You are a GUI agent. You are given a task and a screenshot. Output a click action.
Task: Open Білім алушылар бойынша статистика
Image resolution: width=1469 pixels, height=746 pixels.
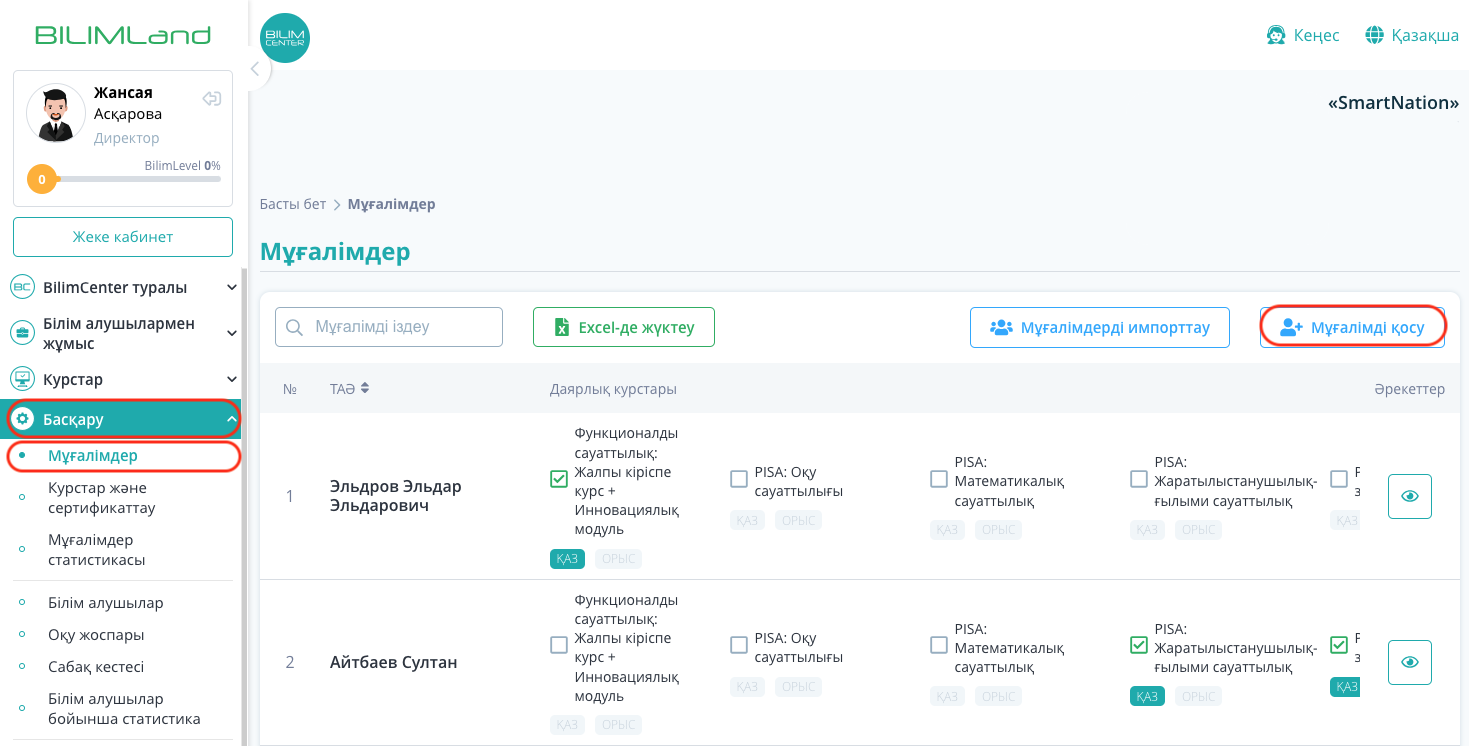click(x=124, y=709)
